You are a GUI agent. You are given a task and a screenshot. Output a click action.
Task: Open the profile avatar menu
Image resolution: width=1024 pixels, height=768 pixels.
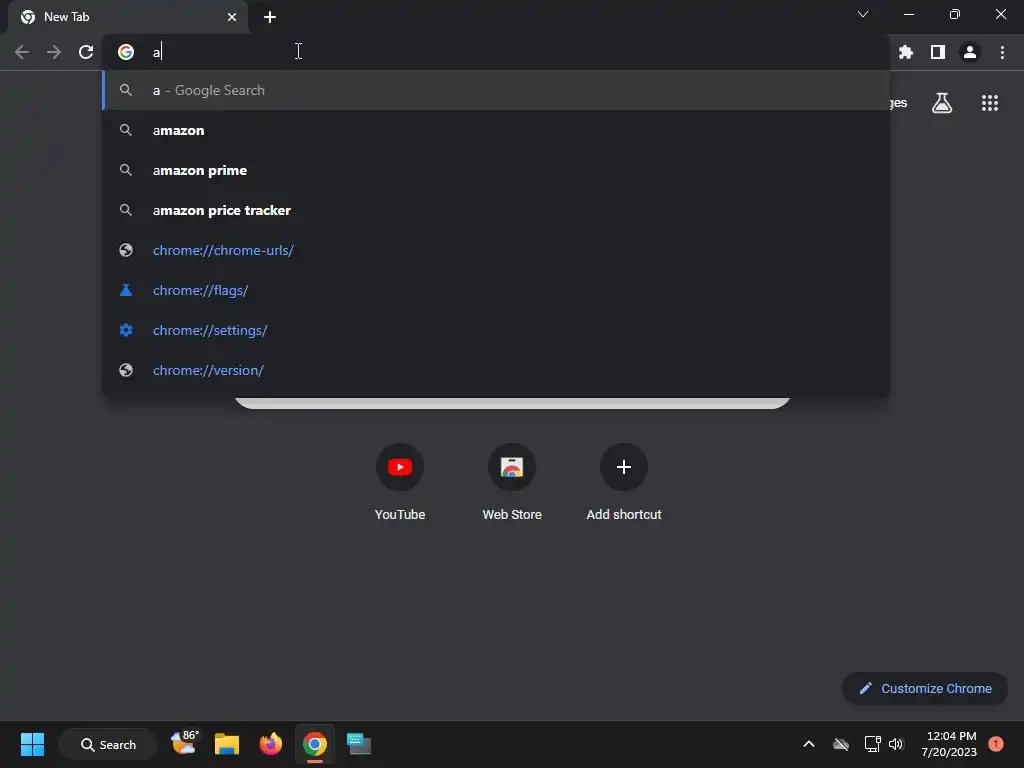click(970, 52)
